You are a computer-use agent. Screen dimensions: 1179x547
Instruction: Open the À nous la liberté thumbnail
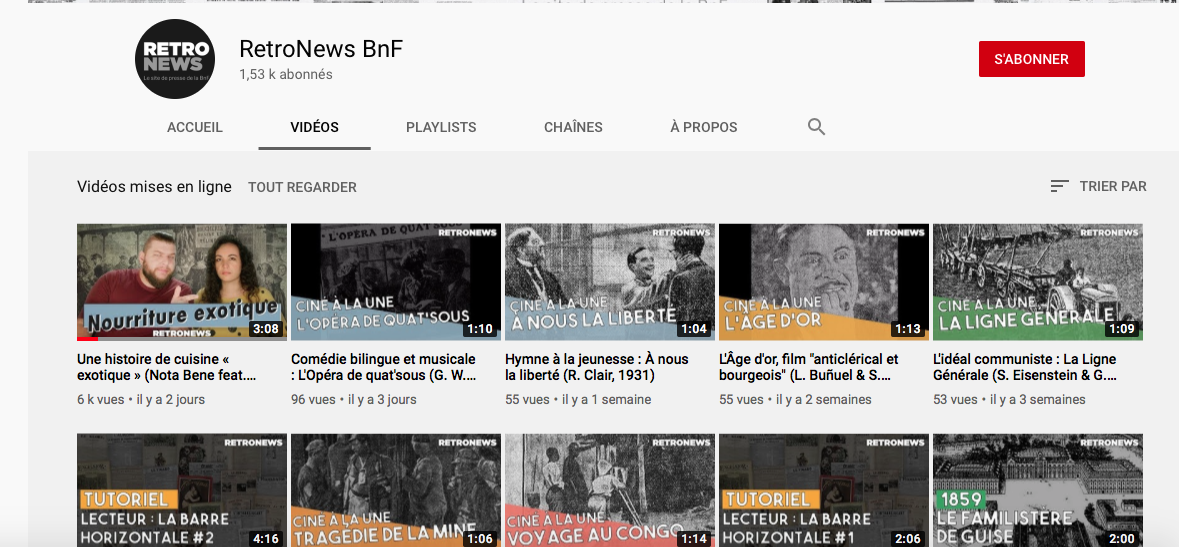(610, 282)
